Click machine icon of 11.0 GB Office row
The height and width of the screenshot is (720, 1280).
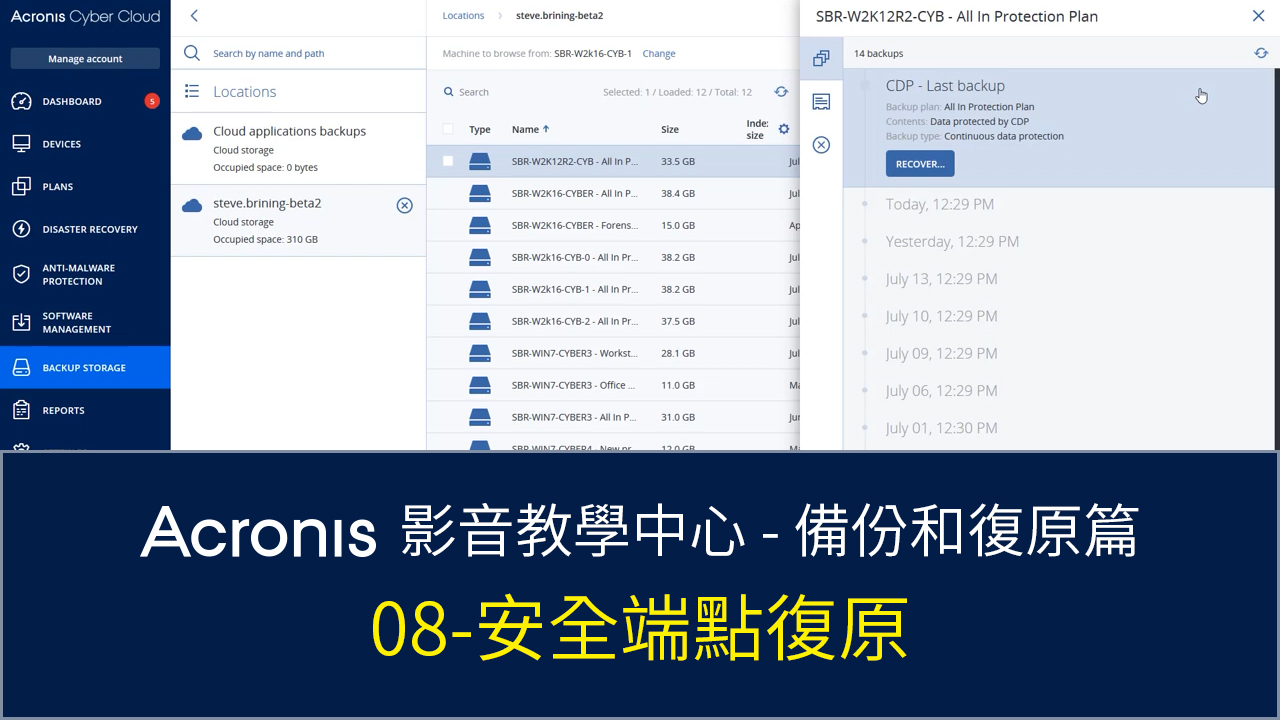[x=480, y=385]
